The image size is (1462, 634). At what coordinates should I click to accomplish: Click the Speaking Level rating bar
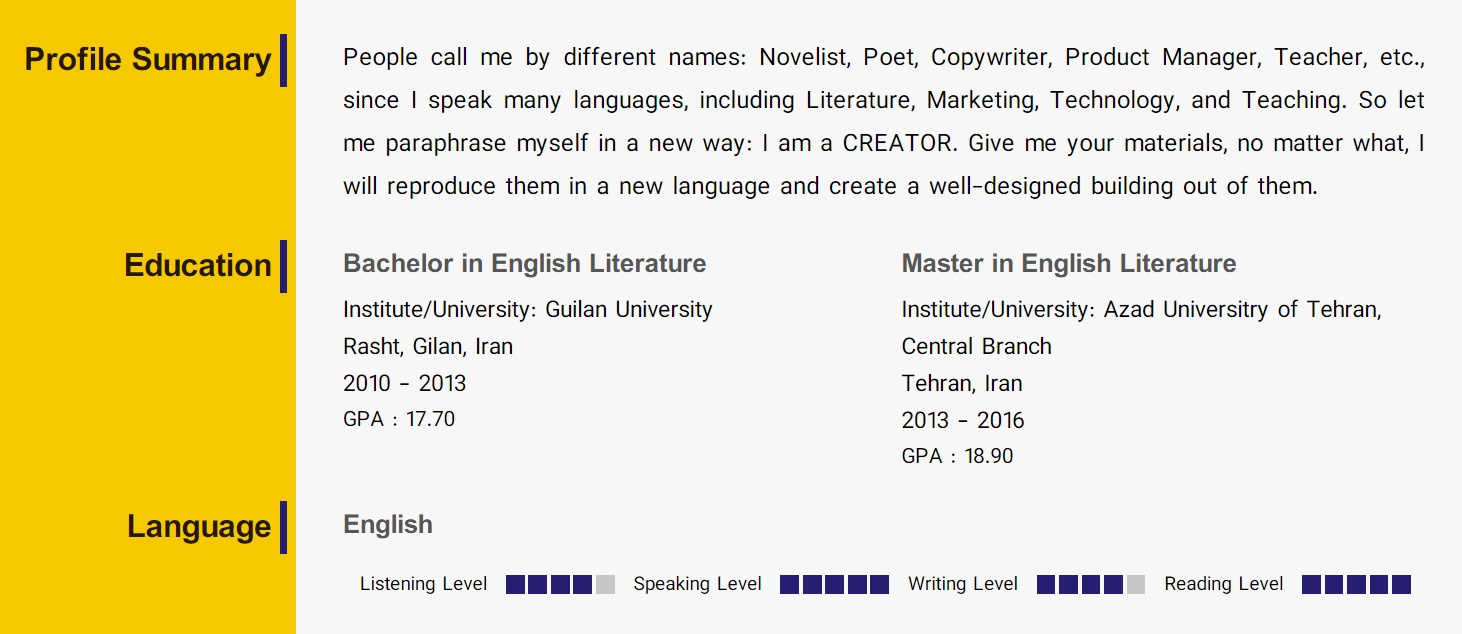(834, 585)
